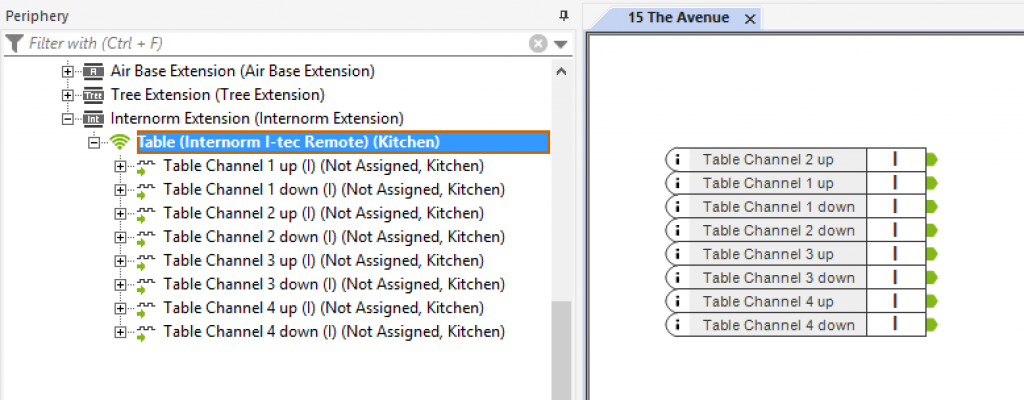
Task: Click green output connector of Table Channel 4 down
Action: (932, 325)
